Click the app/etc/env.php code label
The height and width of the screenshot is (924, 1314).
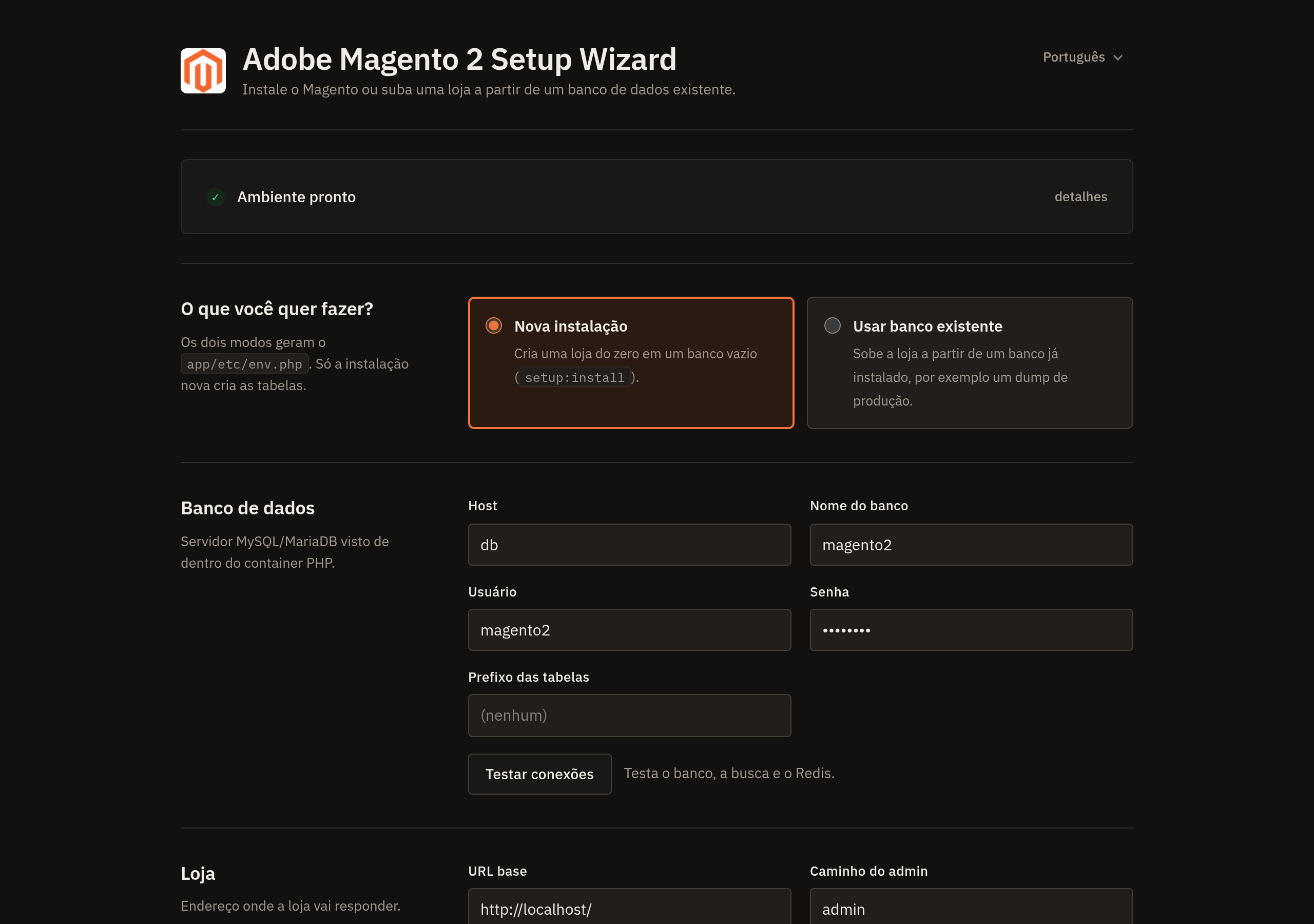[244, 364]
